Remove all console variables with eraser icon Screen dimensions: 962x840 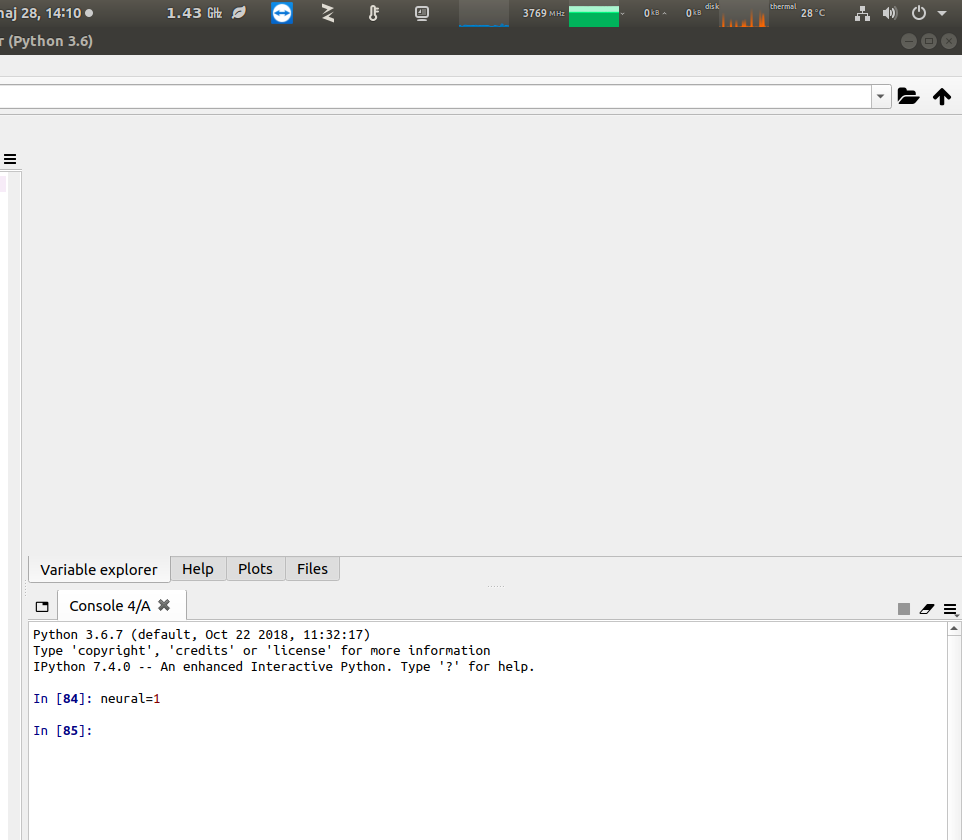[x=926, y=609]
